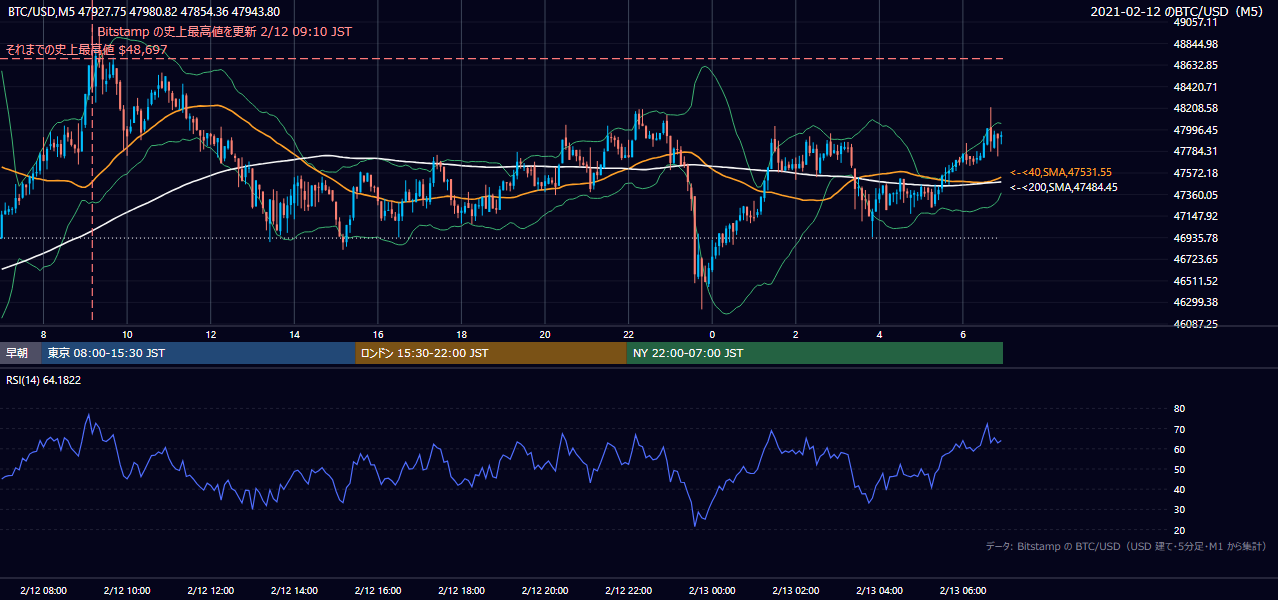Click the hour tick 10 under the price chart
Screen dimensions: 1278x600
coord(127,334)
